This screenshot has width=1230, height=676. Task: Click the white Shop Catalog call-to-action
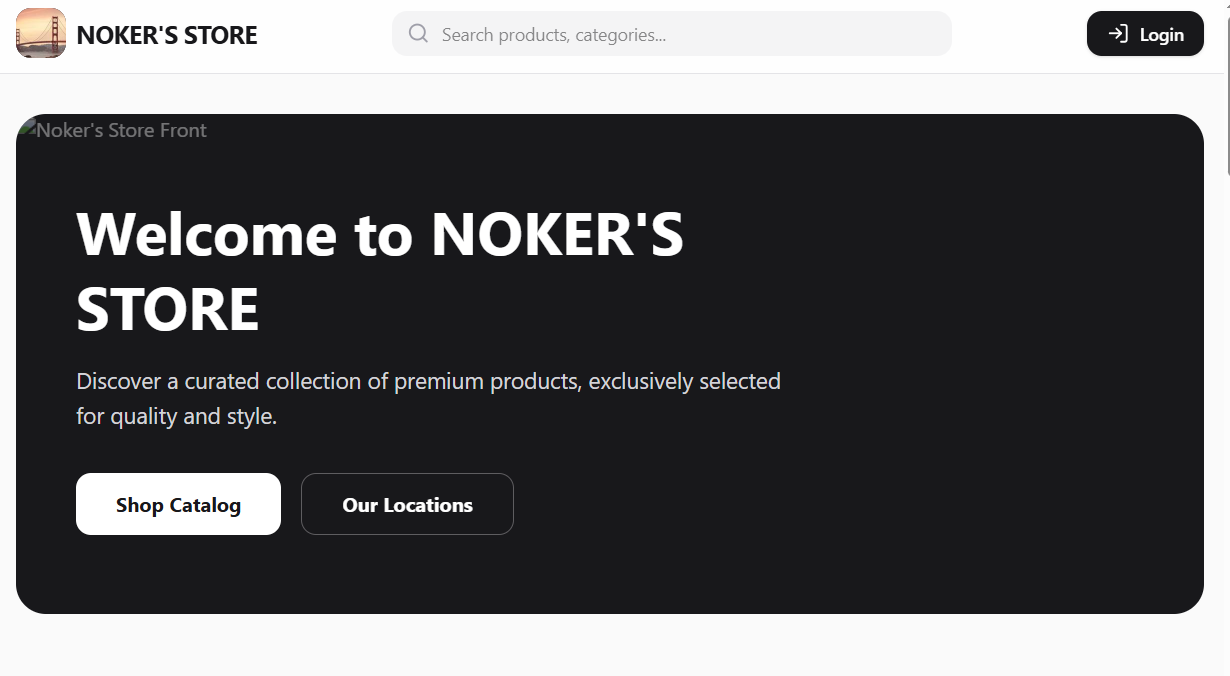coord(178,504)
